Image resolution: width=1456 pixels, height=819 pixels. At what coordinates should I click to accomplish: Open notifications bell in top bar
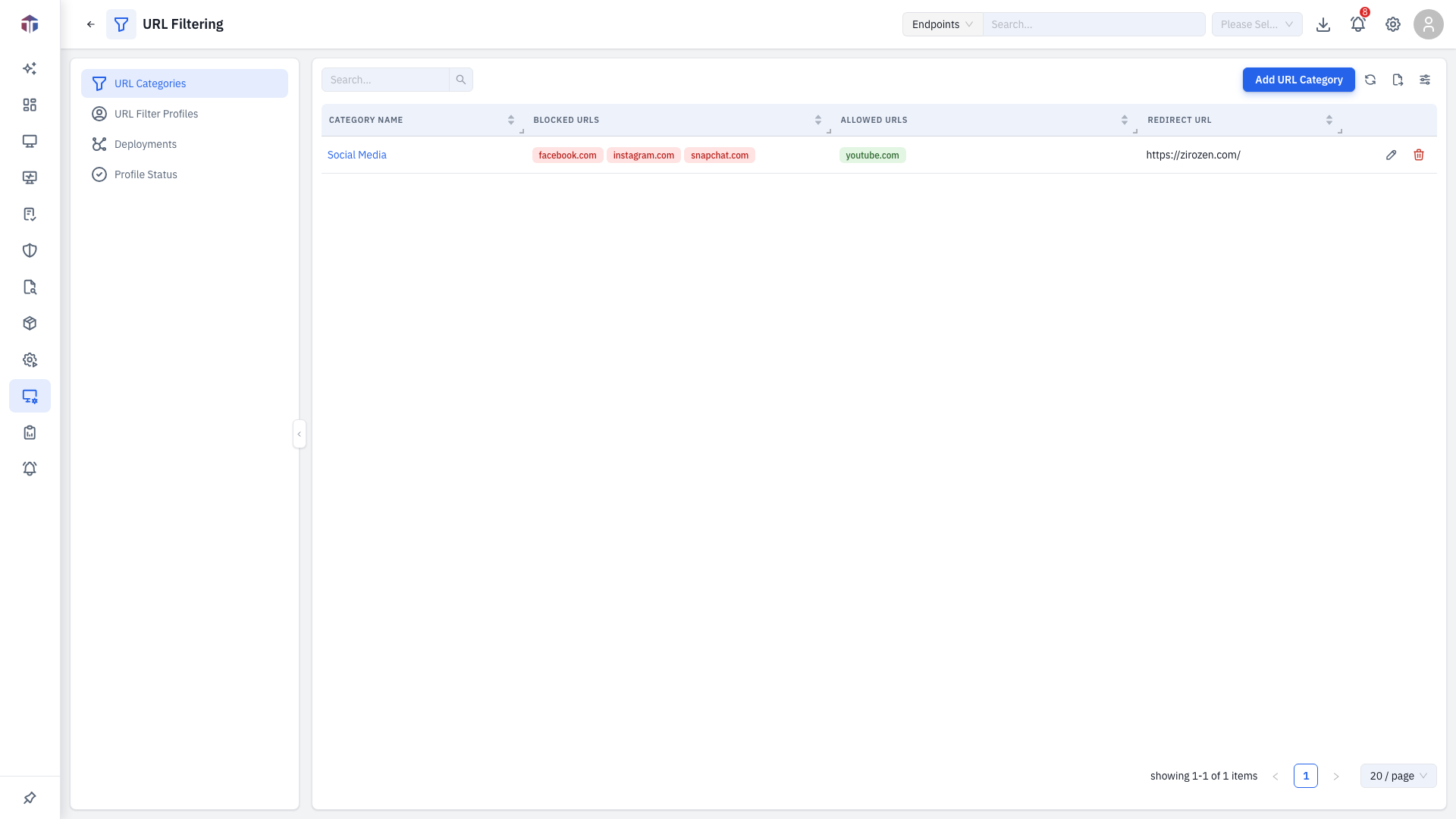tap(1358, 24)
